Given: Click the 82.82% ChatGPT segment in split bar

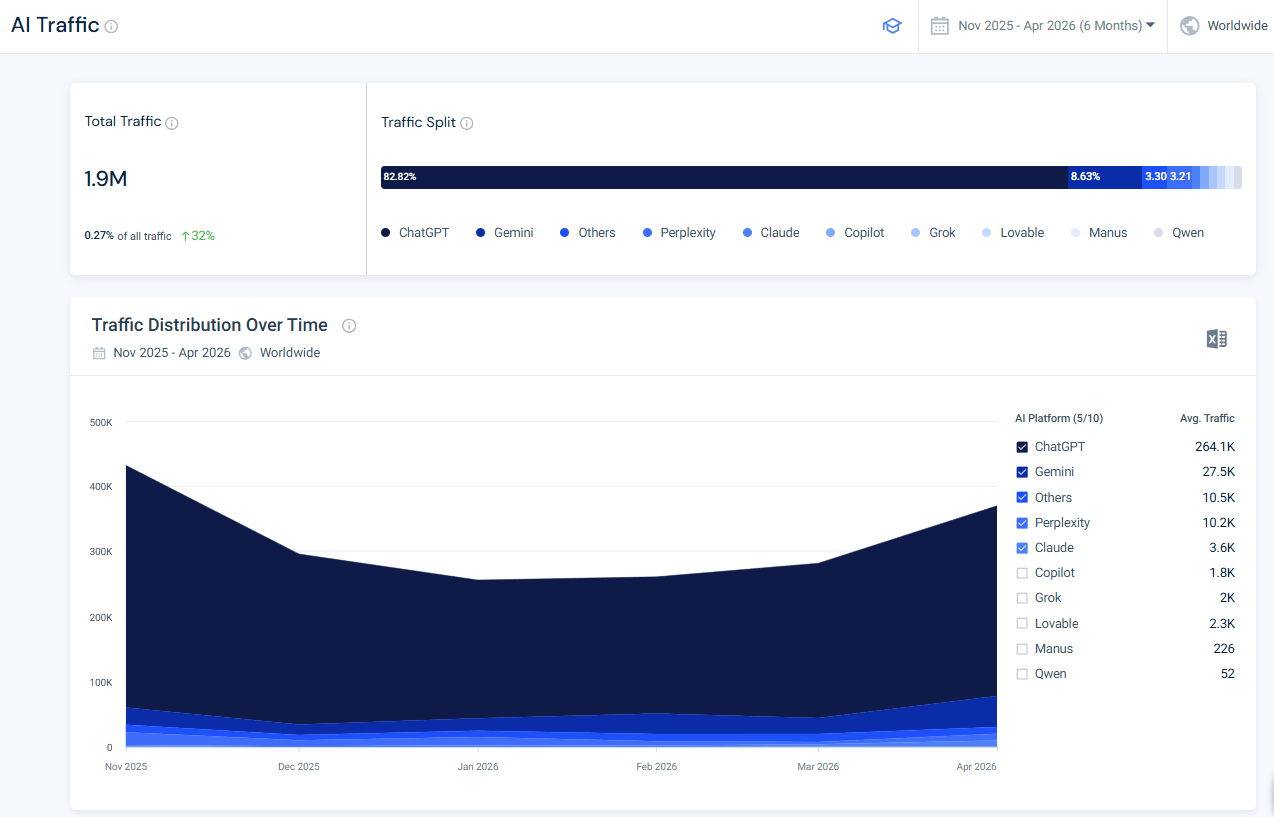Looking at the screenshot, I should coord(724,177).
